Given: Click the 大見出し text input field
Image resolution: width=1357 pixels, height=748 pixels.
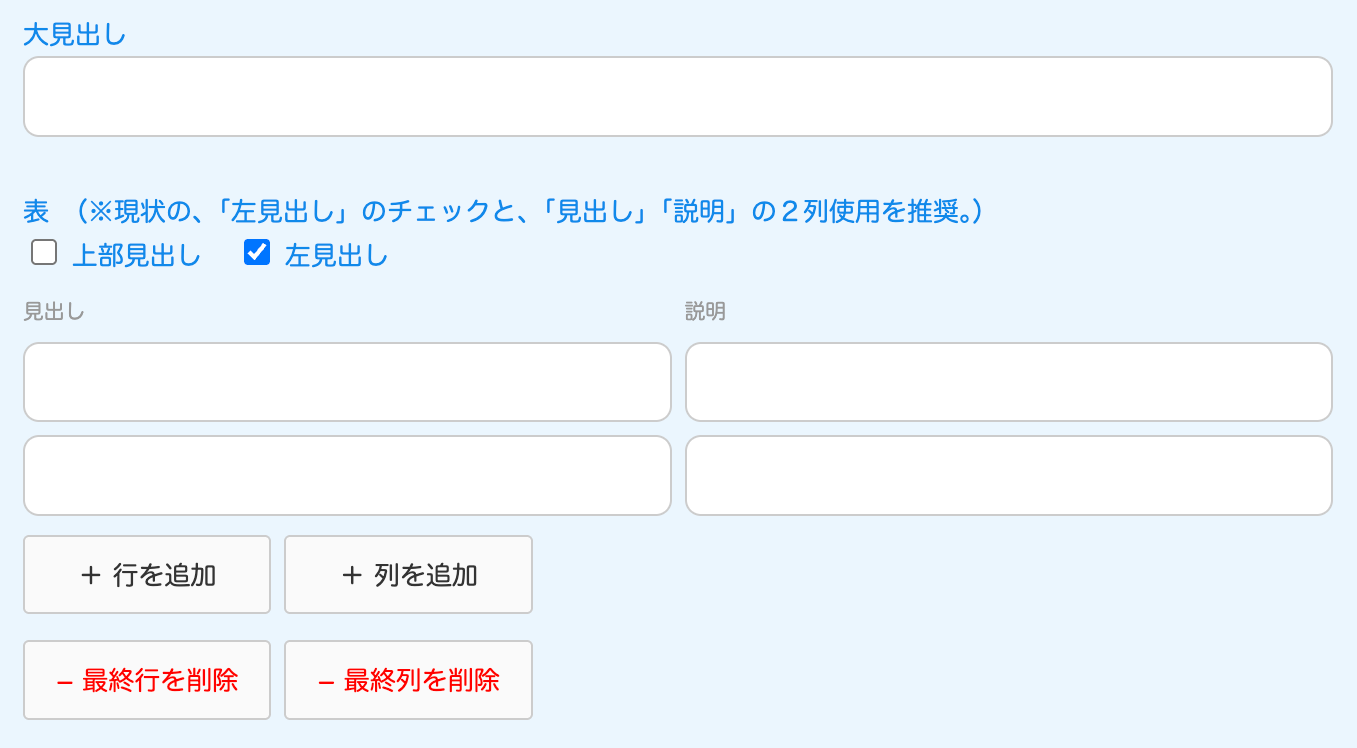Looking at the screenshot, I should [x=677, y=96].
